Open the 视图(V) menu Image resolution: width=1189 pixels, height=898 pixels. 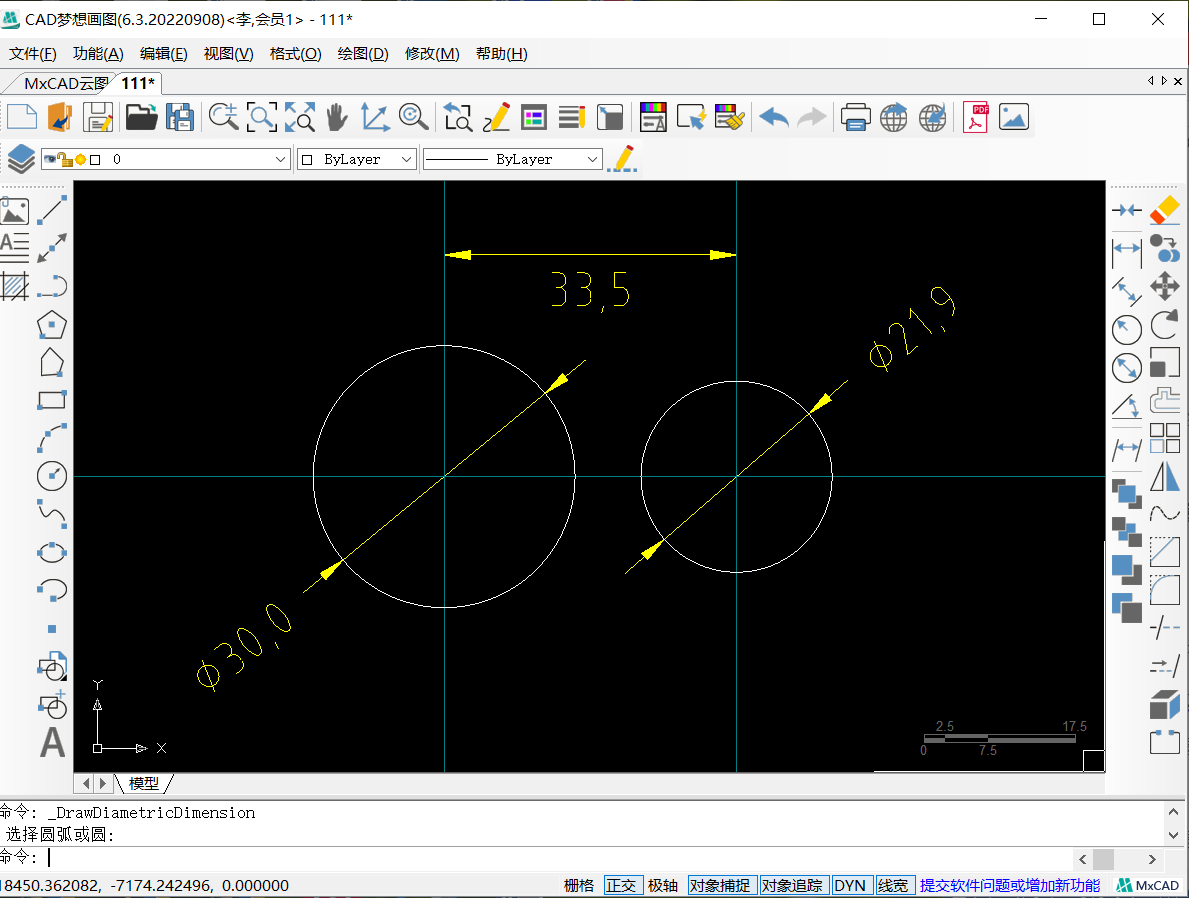point(228,54)
